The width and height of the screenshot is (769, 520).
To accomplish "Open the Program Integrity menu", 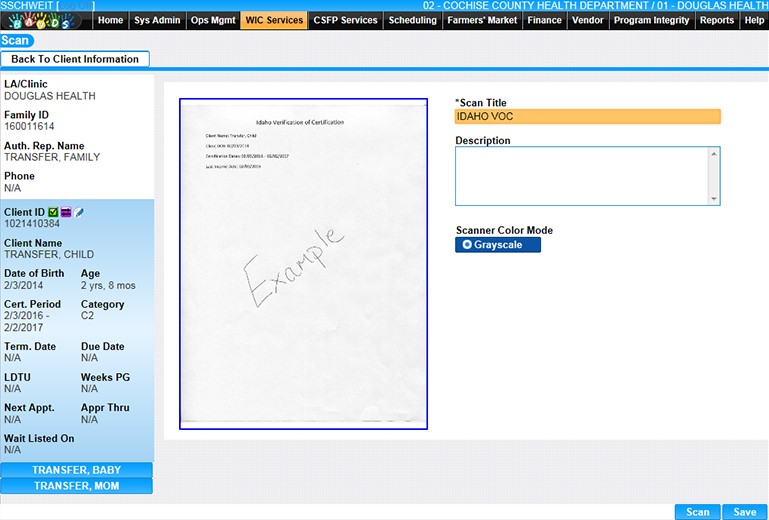I will tap(651, 20).
